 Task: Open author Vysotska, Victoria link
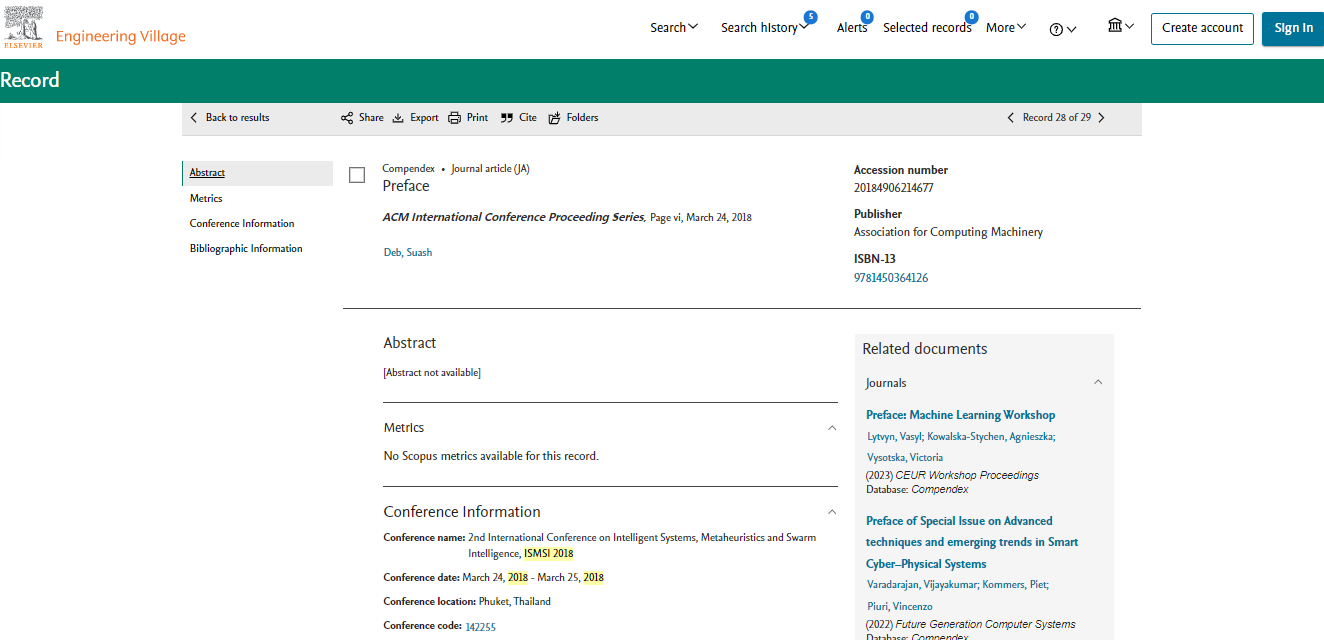pyautogui.click(x=905, y=457)
